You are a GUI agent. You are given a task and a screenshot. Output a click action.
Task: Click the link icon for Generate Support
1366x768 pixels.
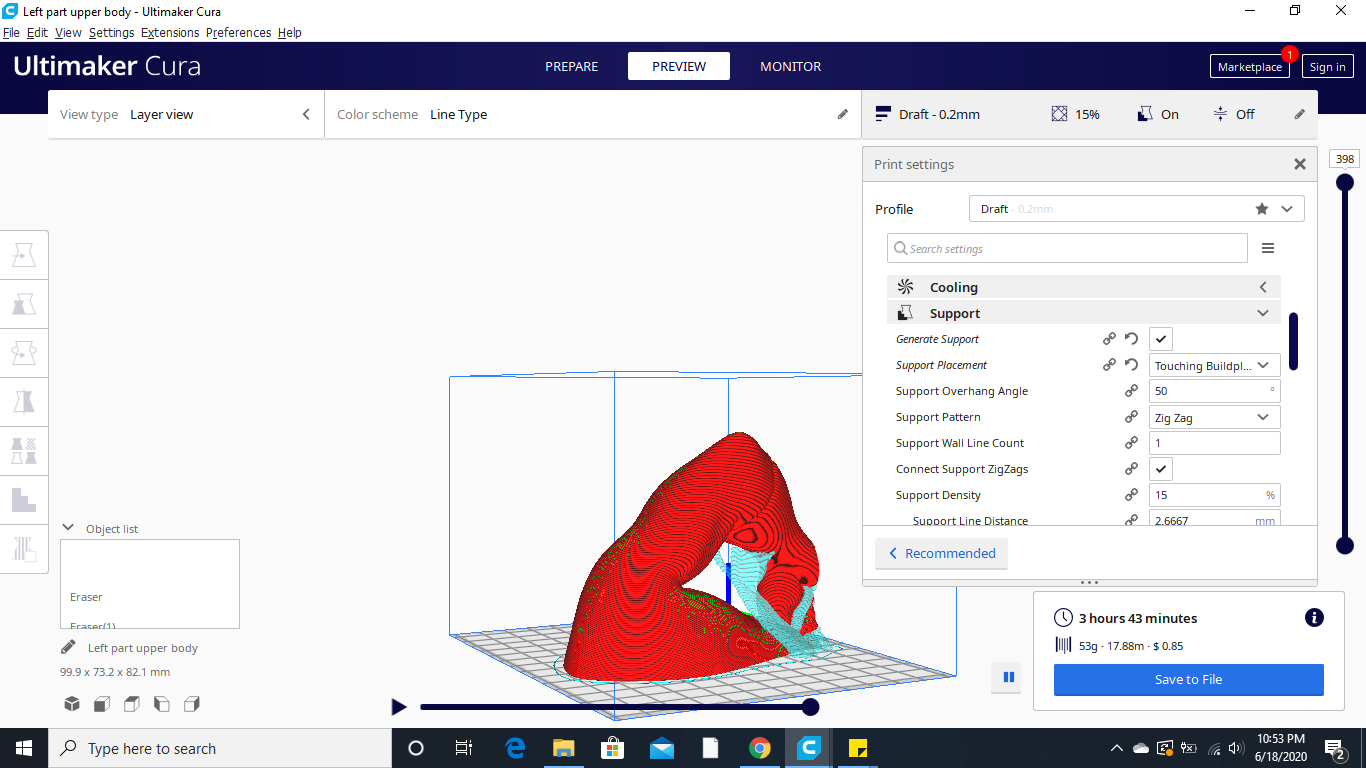click(x=1109, y=339)
